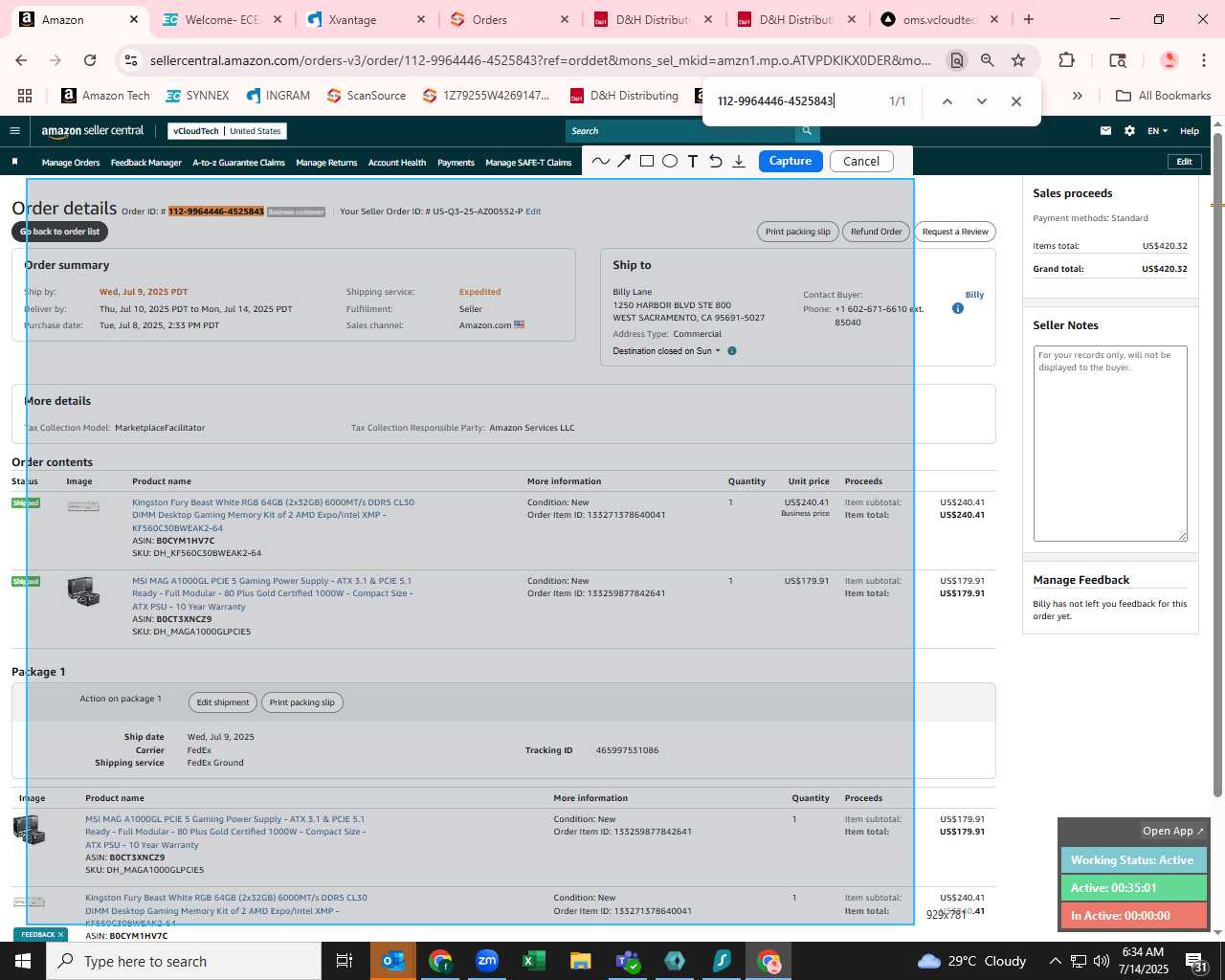Click the info icon under Billy
This screenshot has height=980, width=1225.
point(958,308)
